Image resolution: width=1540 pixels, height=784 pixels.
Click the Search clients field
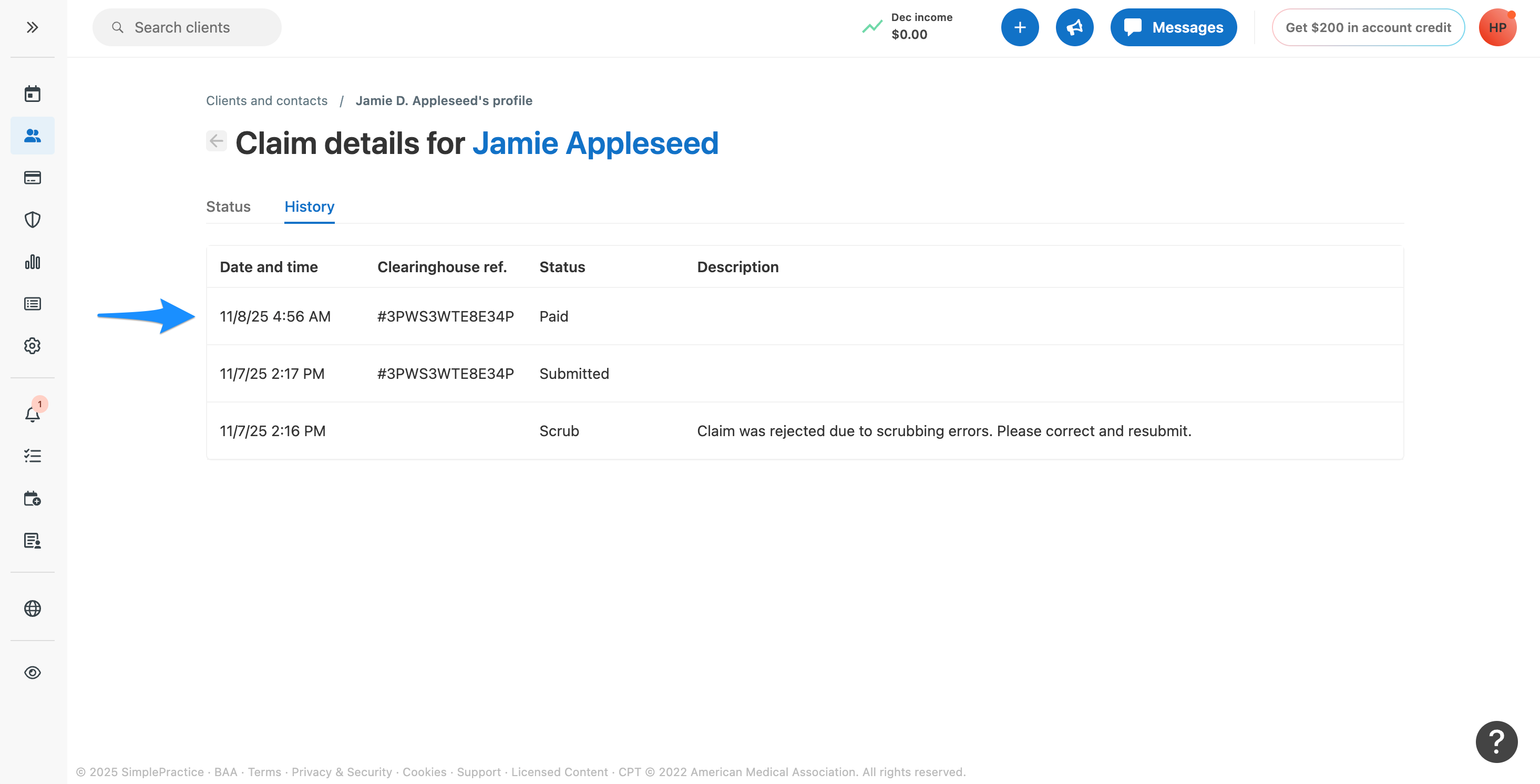(x=187, y=27)
